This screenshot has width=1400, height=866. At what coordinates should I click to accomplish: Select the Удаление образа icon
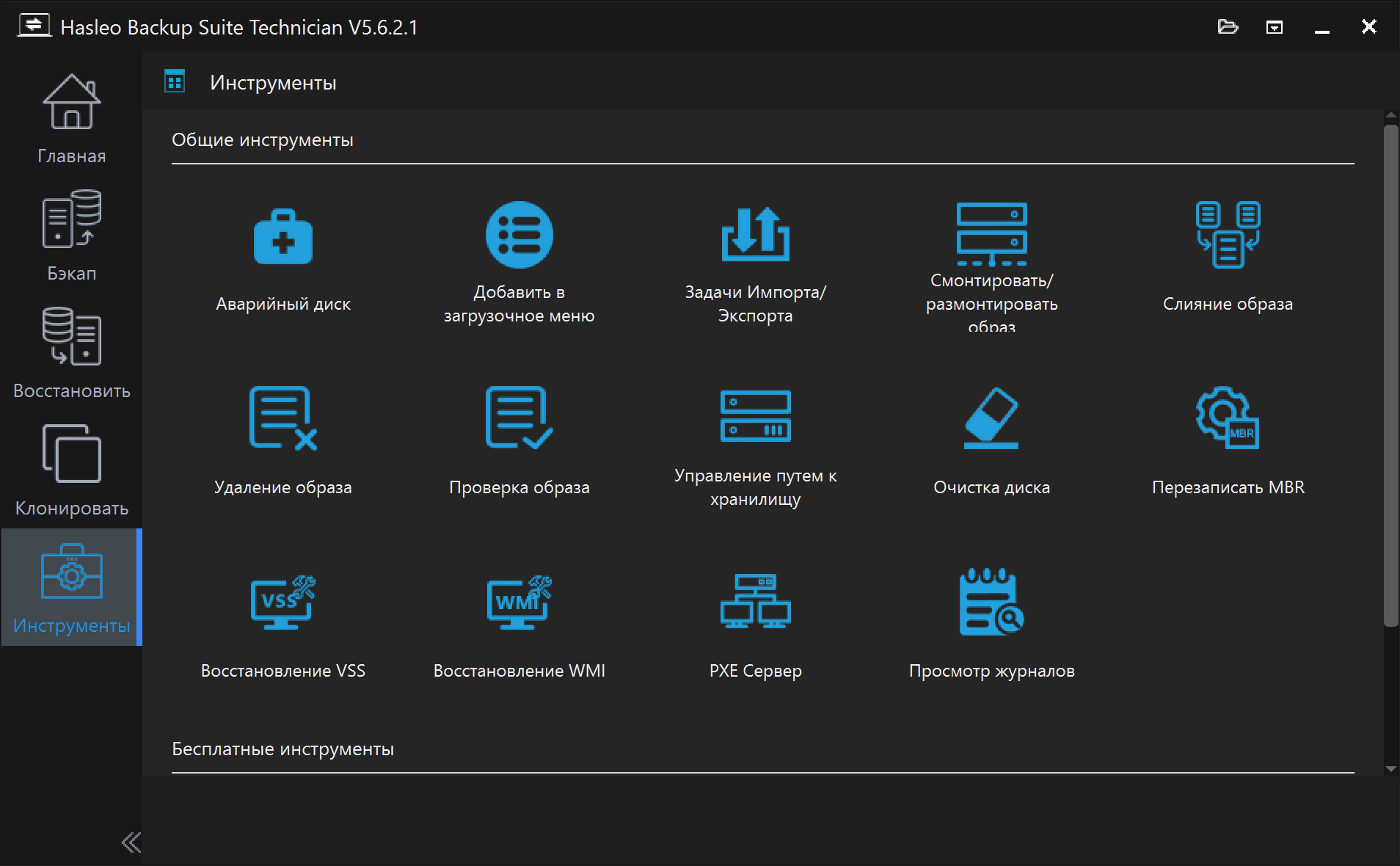click(x=283, y=418)
